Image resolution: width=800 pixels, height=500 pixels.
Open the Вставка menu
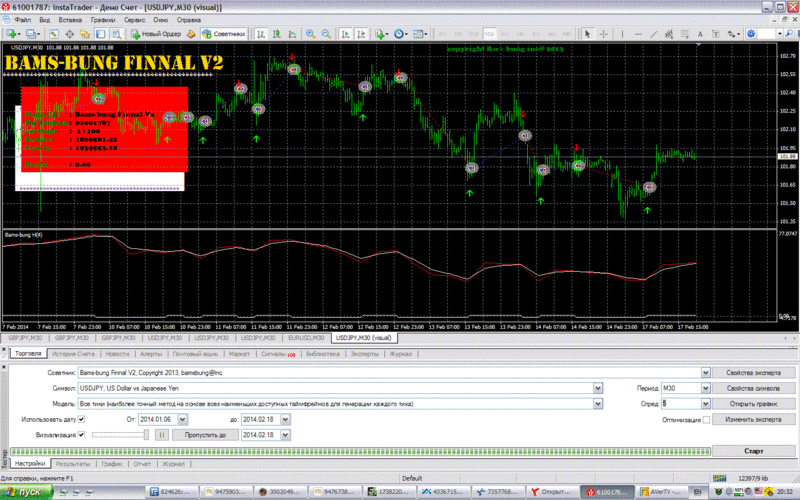[x=70, y=20]
